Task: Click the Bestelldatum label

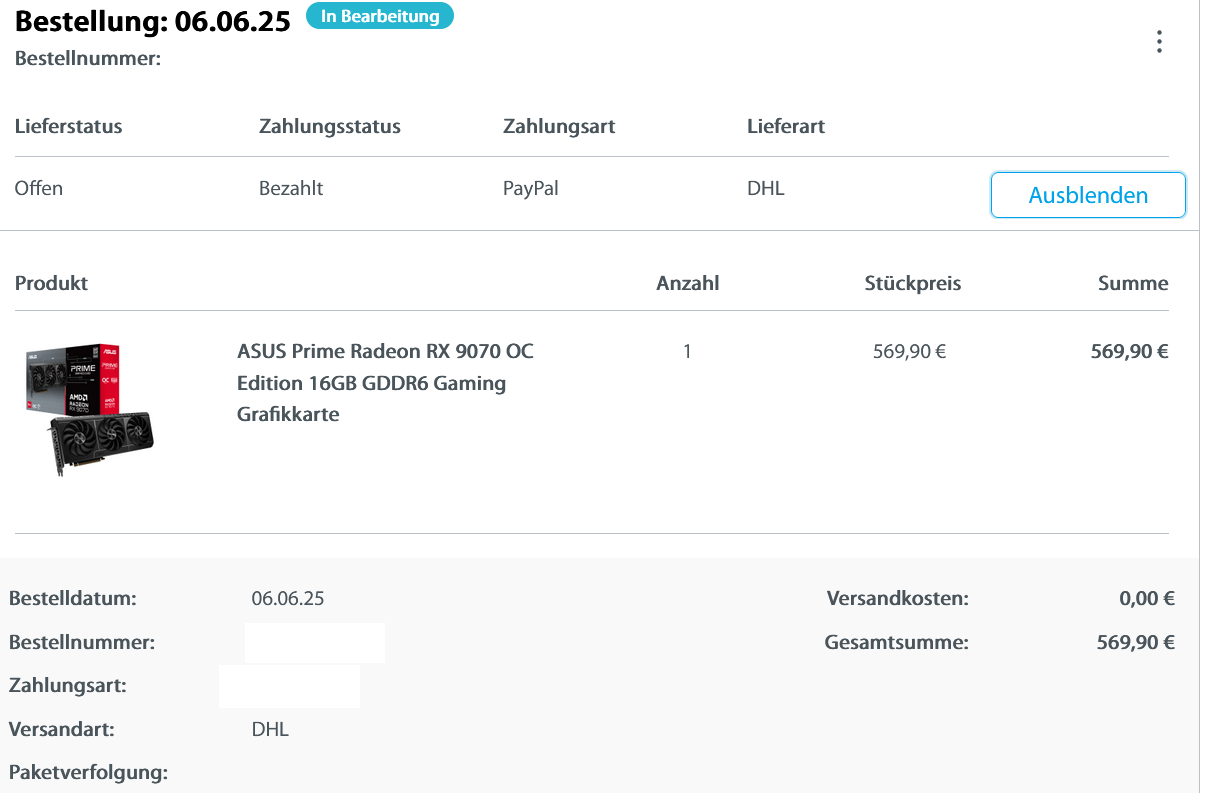Action: 72,599
